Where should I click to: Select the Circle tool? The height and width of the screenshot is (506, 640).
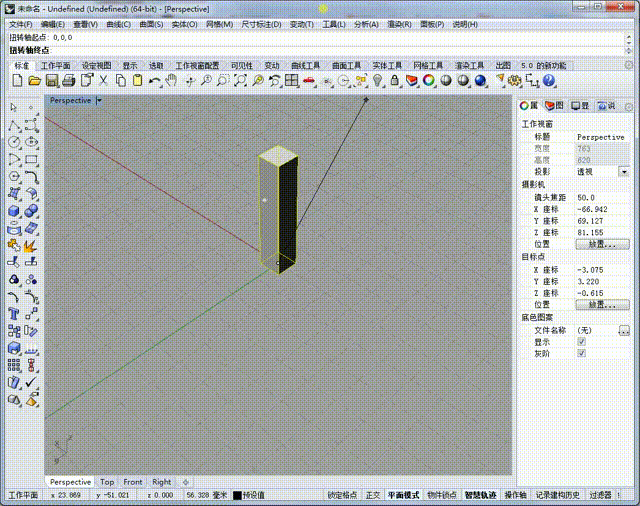coord(14,142)
